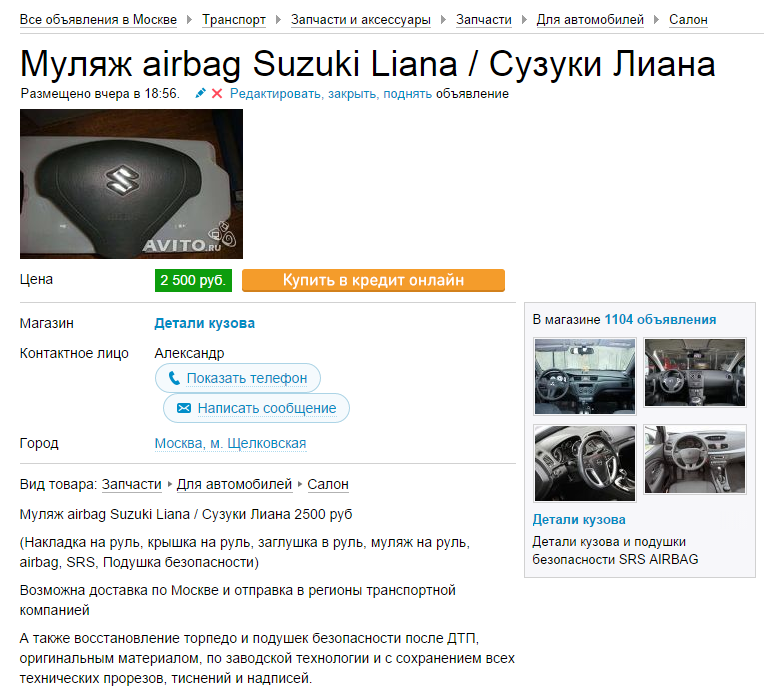View 1104 объявления in the shop
The height and width of the screenshot is (694, 764).
coord(660,320)
